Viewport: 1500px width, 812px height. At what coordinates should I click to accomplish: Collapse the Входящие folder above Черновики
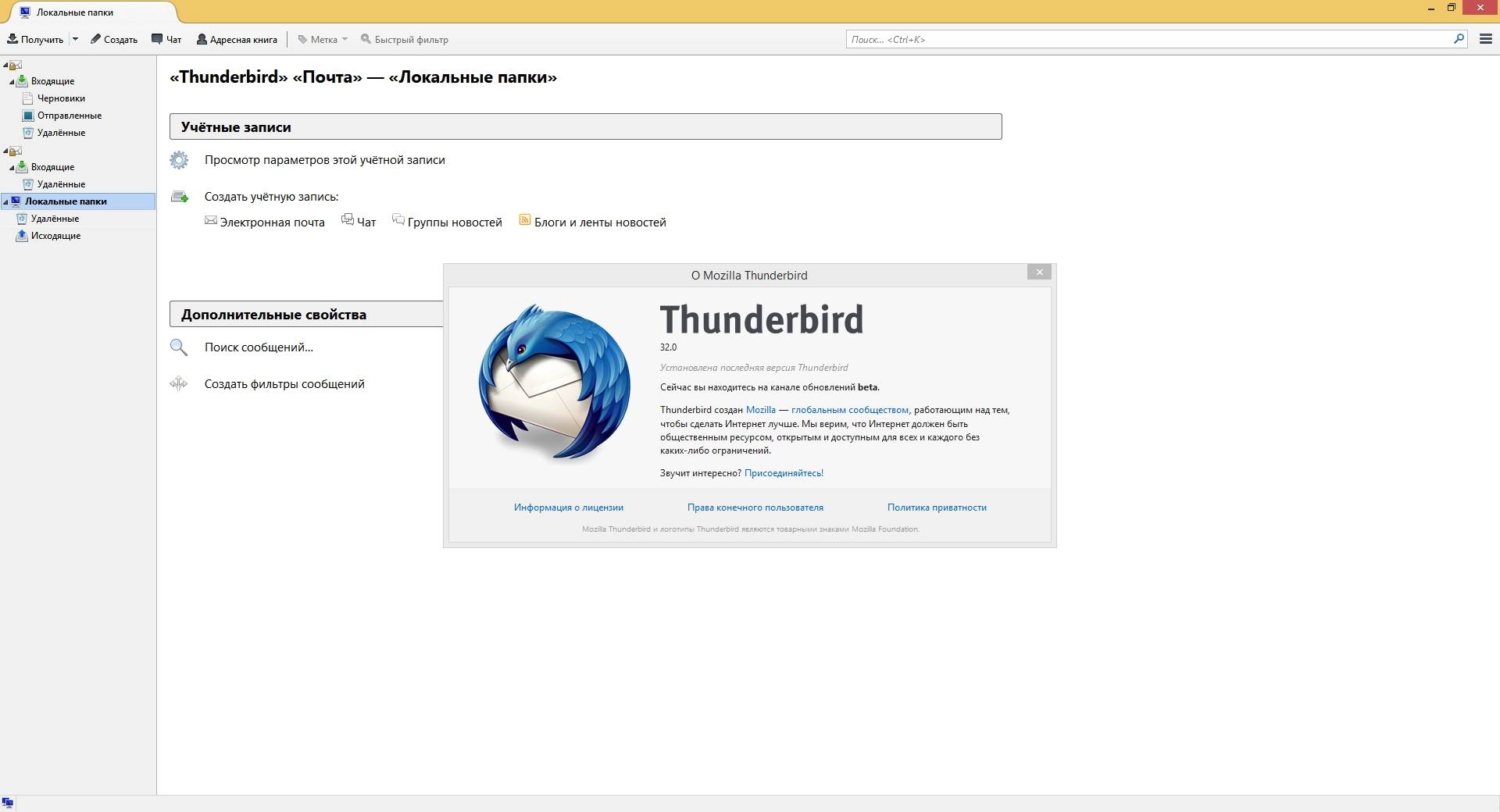(x=12, y=81)
